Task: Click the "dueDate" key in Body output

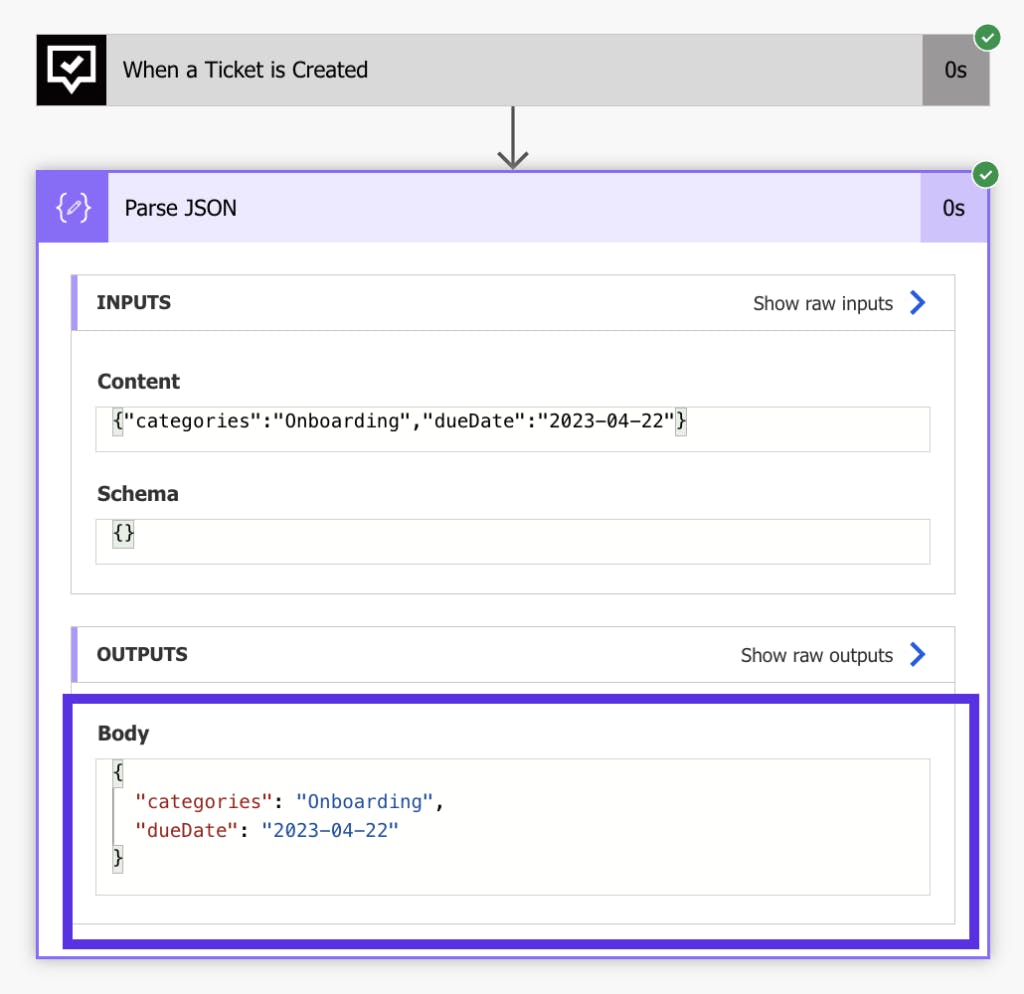Action: click(188, 830)
